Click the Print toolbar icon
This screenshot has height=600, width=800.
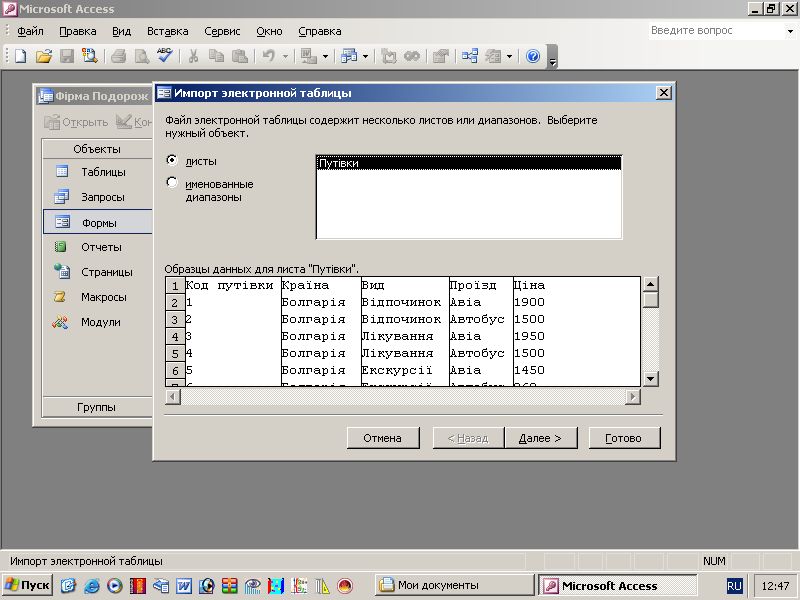118,56
